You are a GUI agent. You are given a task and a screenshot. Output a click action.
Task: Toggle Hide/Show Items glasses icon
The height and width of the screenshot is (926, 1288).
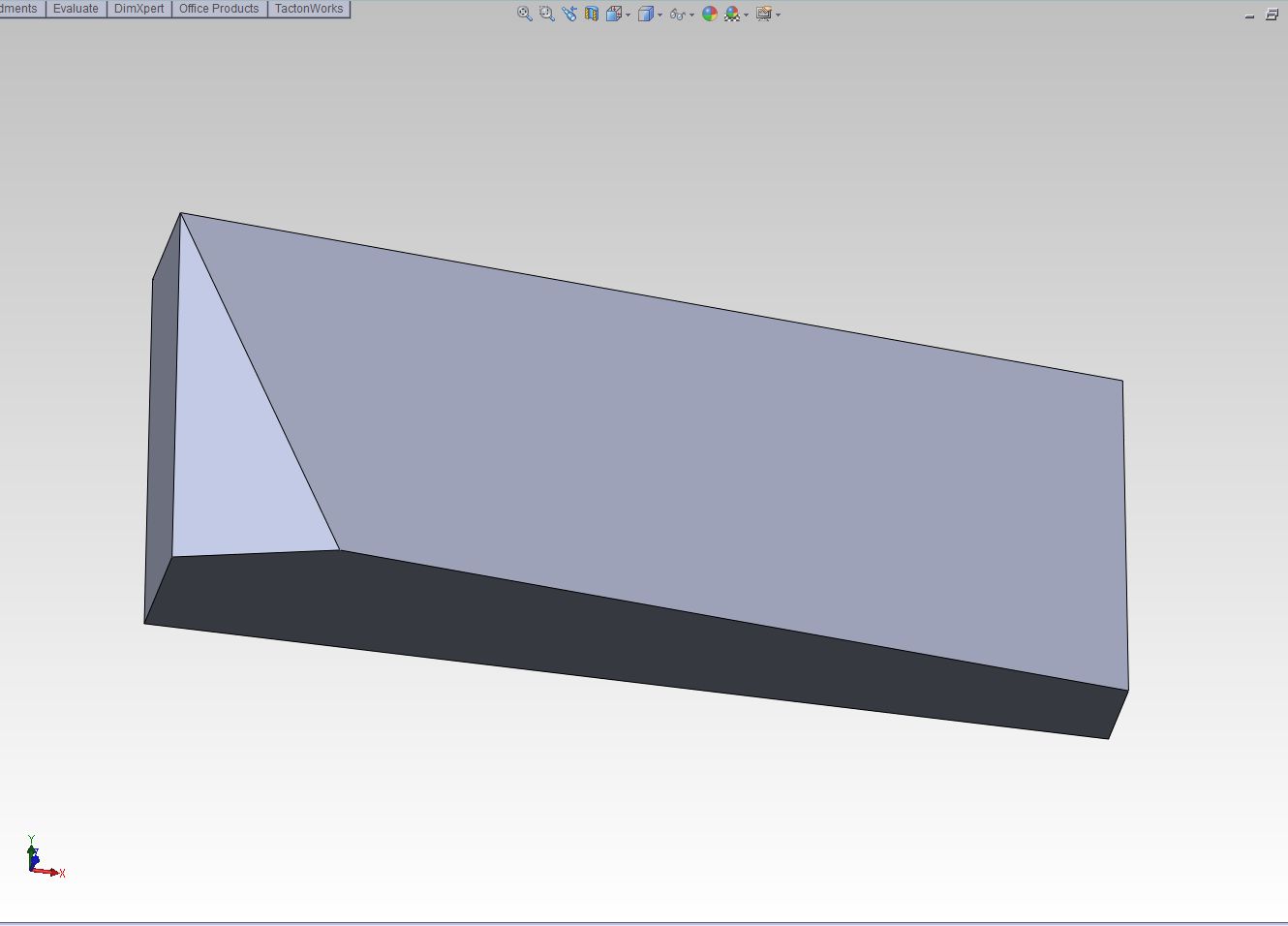click(x=677, y=14)
